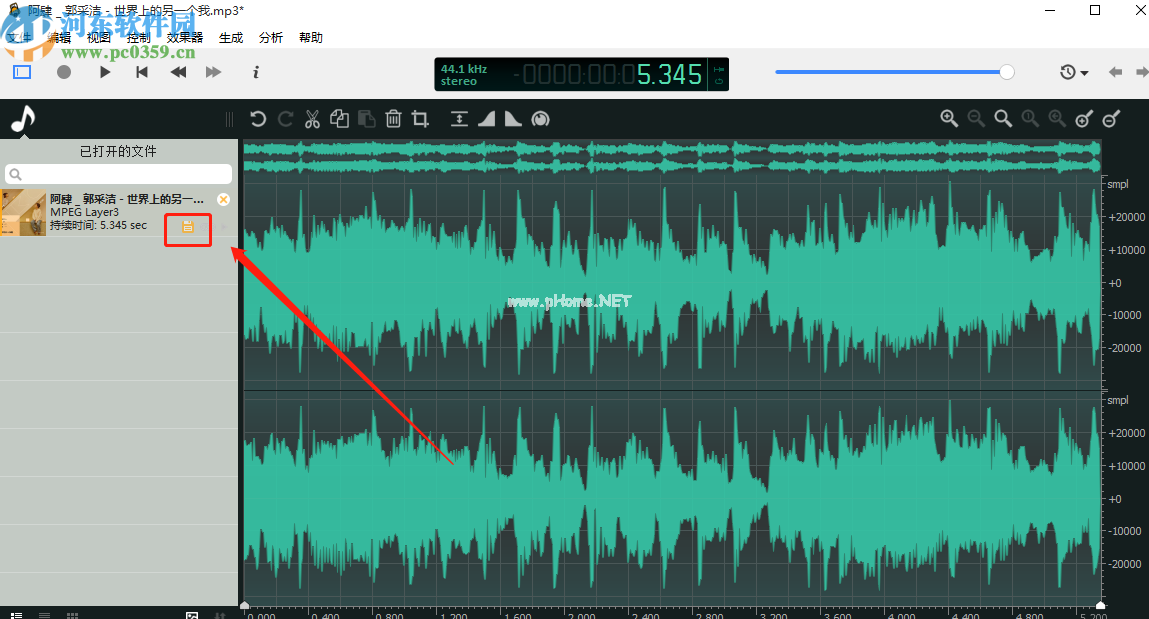Click the cut scissors icon
The width and height of the screenshot is (1149, 619).
[x=312, y=119]
